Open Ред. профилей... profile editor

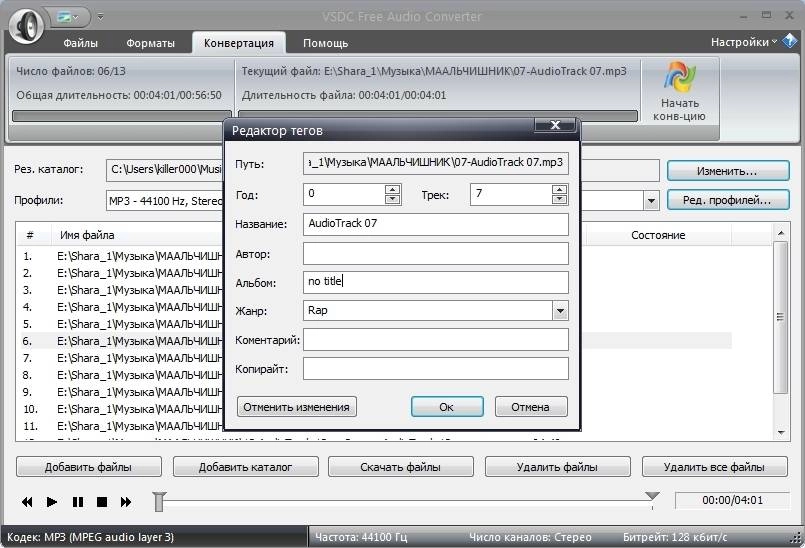728,200
